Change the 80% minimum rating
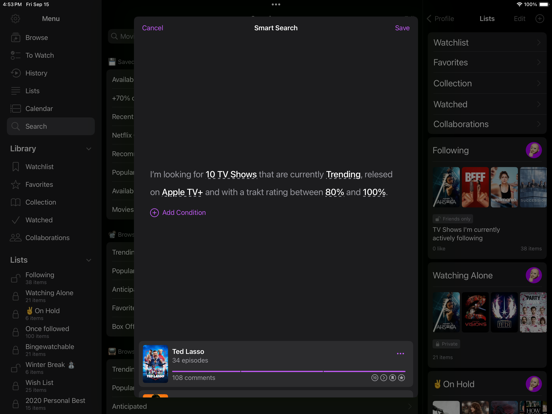Image resolution: width=552 pixels, height=414 pixels. pos(334,192)
